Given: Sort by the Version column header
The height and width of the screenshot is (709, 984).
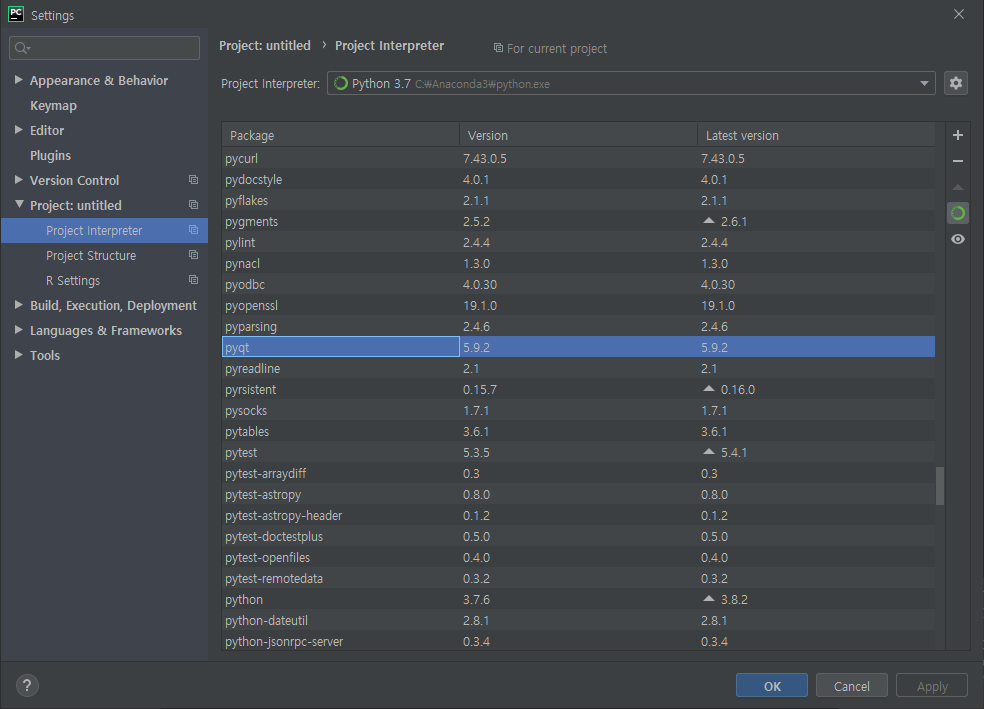Looking at the screenshot, I should click(578, 135).
